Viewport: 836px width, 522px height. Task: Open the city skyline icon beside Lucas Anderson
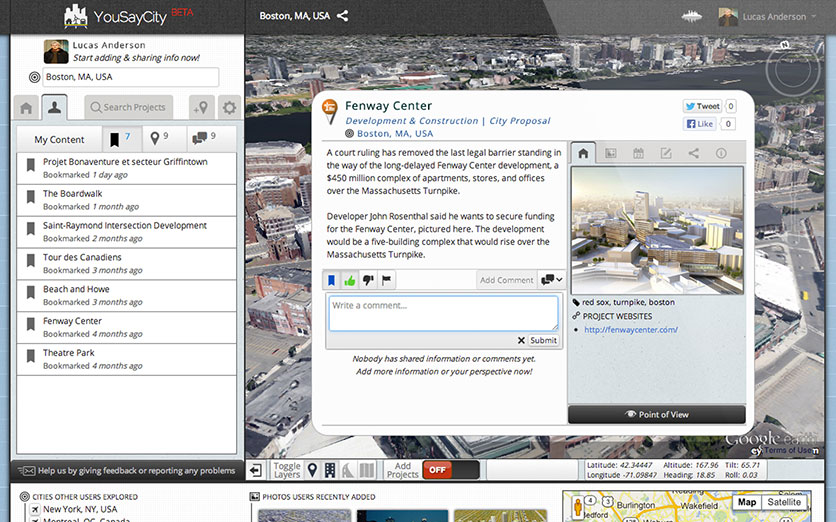point(692,17)
